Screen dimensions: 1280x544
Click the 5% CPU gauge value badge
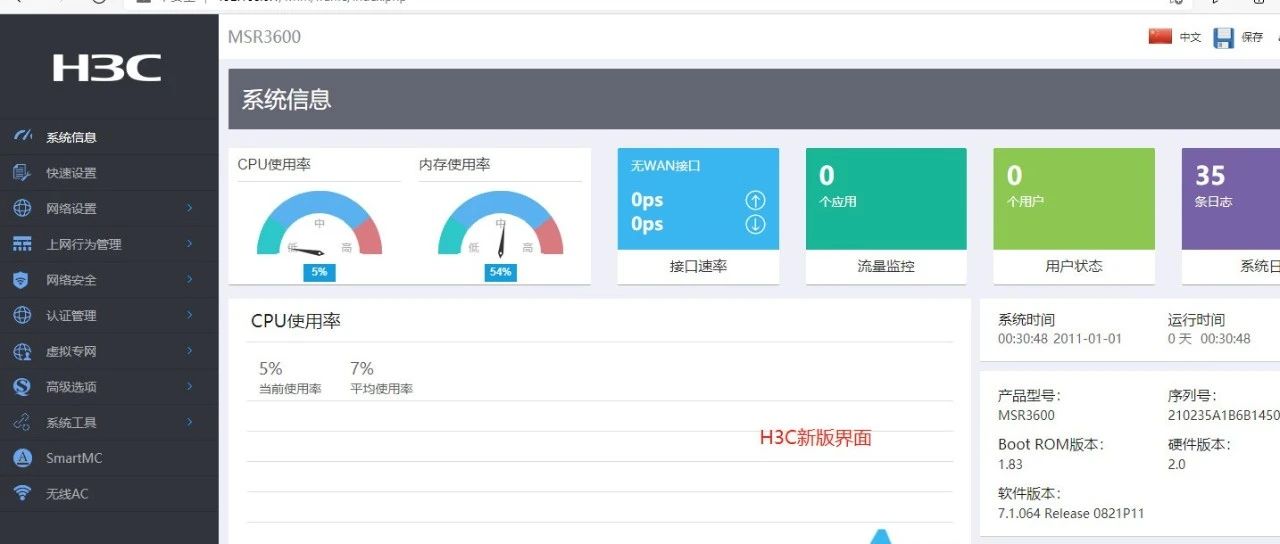click(x=319, y=272)
